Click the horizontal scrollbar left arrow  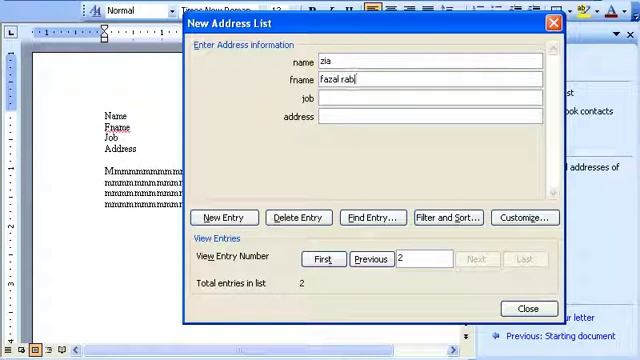point(76,350)
